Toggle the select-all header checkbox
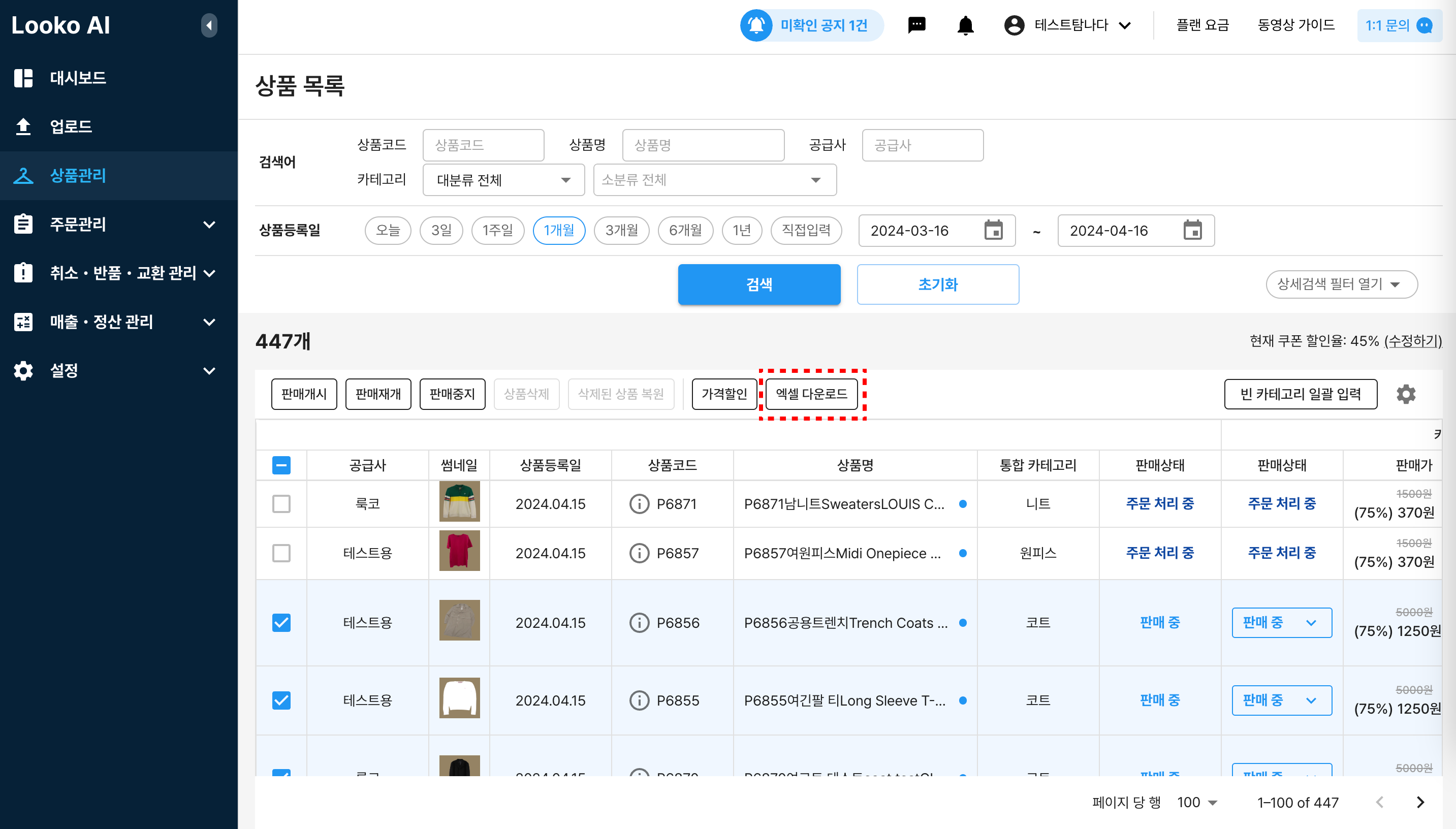 click(x=281, y=465)
